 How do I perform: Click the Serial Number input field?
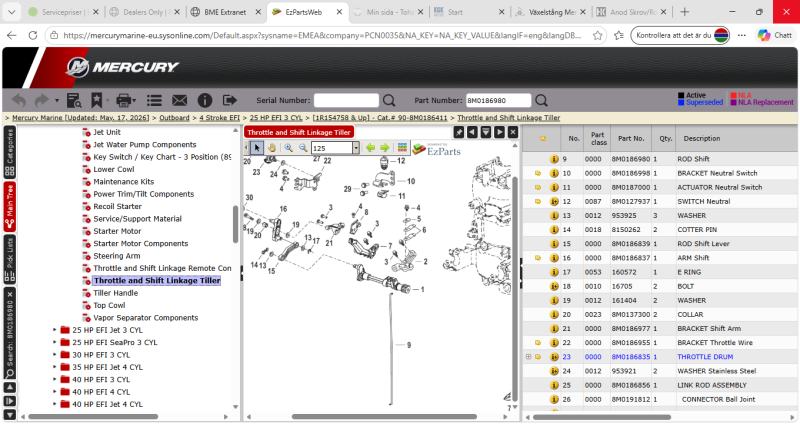(x=346, y=101)
